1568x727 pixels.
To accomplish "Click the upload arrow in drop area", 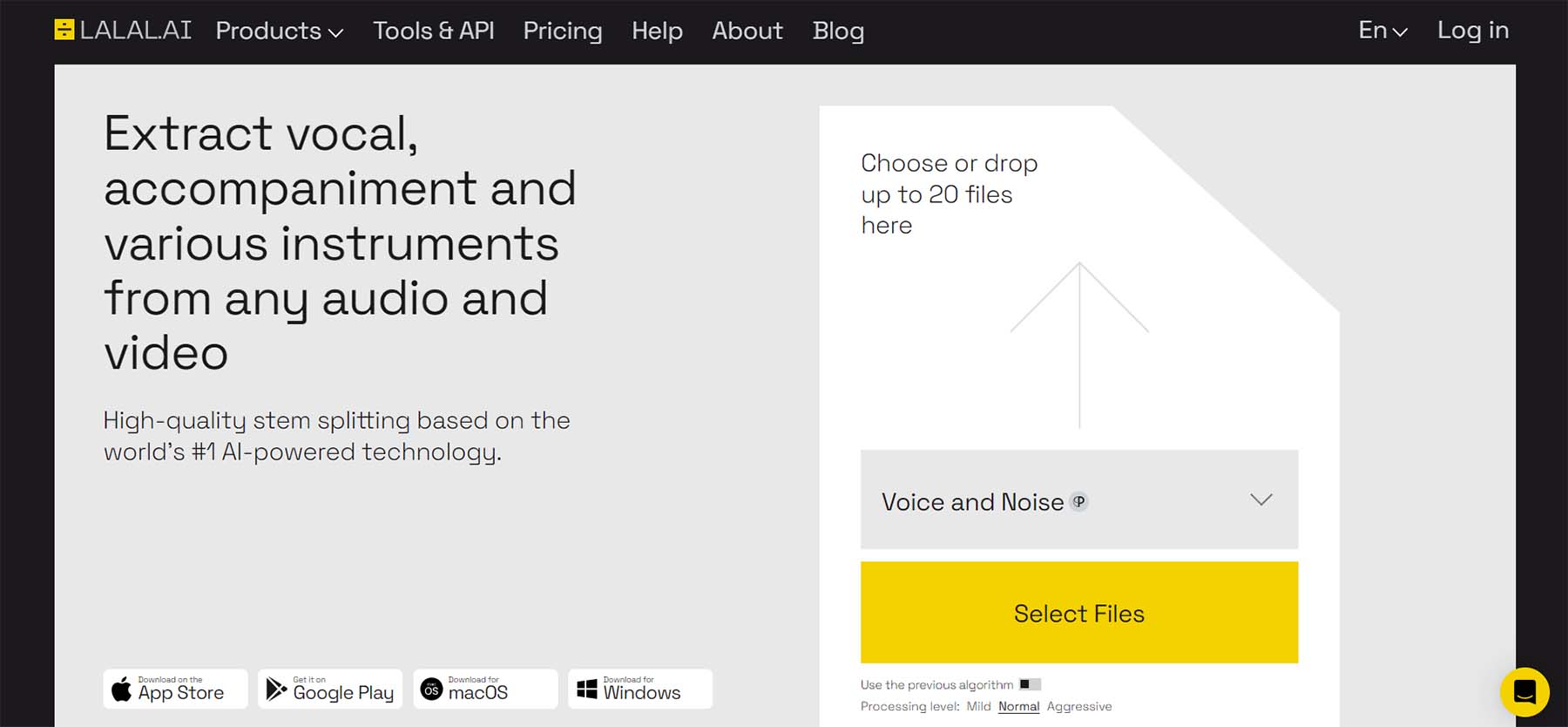I will [x=1079, y=345].
